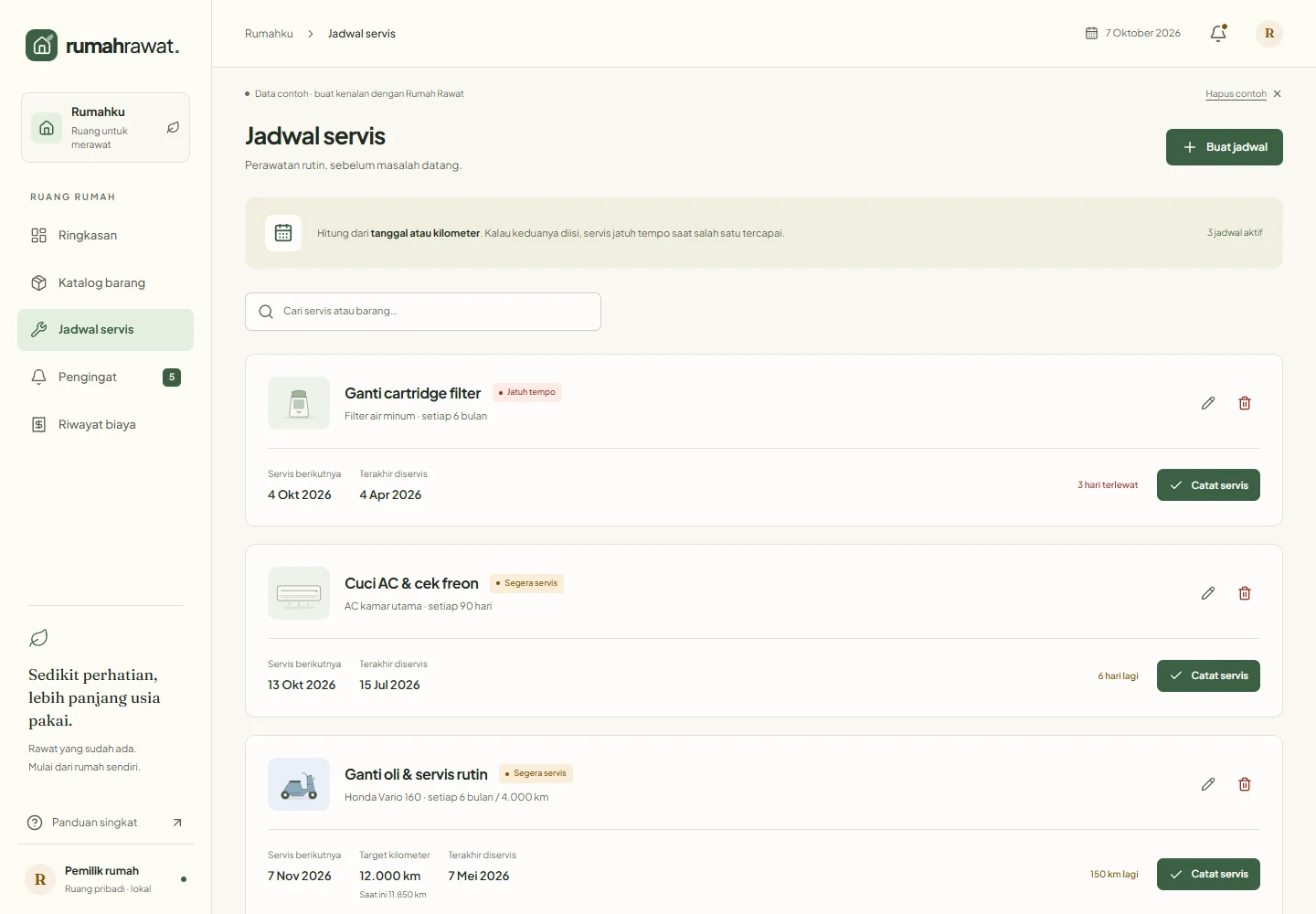Click the Cuci AC & cek freon title
This screenshot has height=914, width=1316.
(x=411, y=583)
